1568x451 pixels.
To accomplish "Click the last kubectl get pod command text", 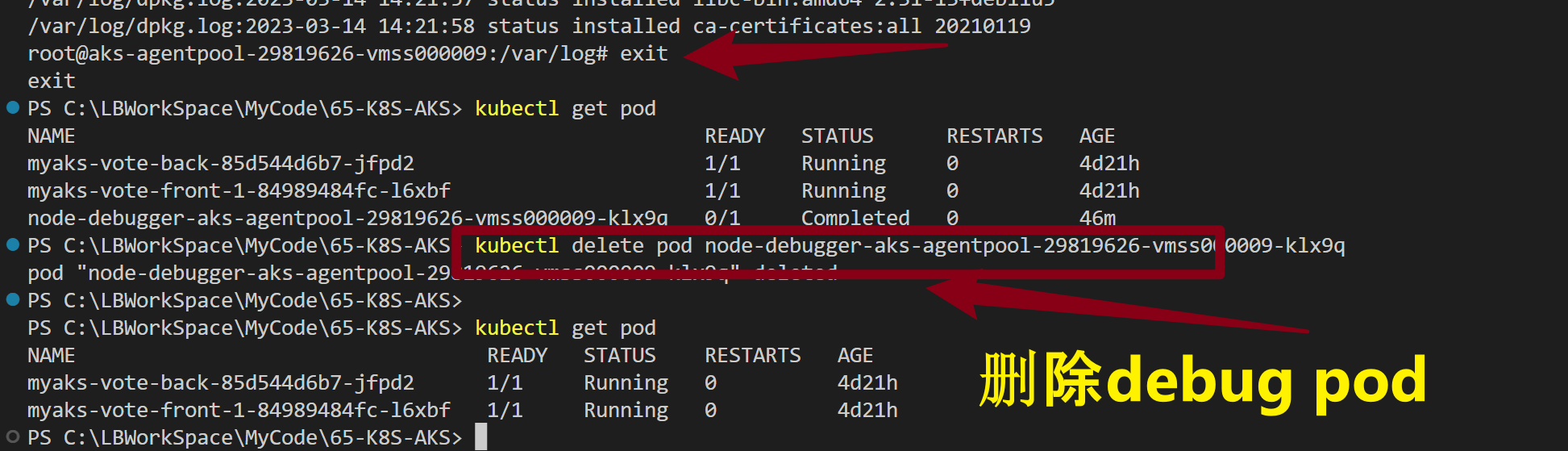I will point(564,328).
